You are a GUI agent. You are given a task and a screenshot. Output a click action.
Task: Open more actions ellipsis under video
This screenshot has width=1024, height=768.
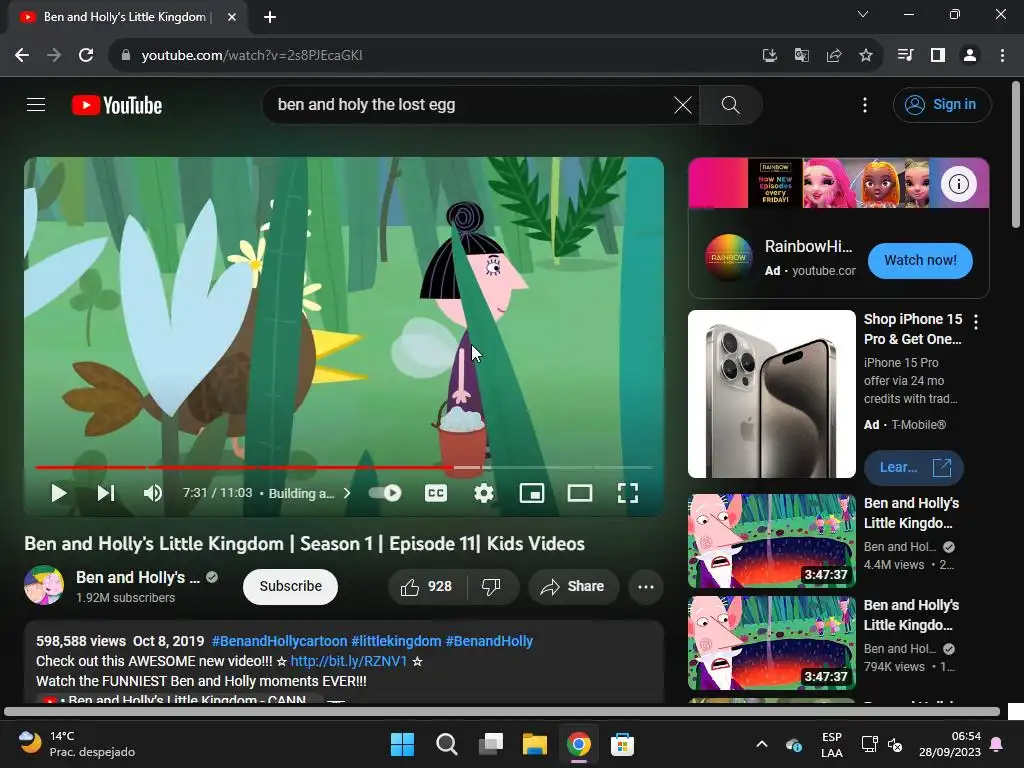pos(646,586)
